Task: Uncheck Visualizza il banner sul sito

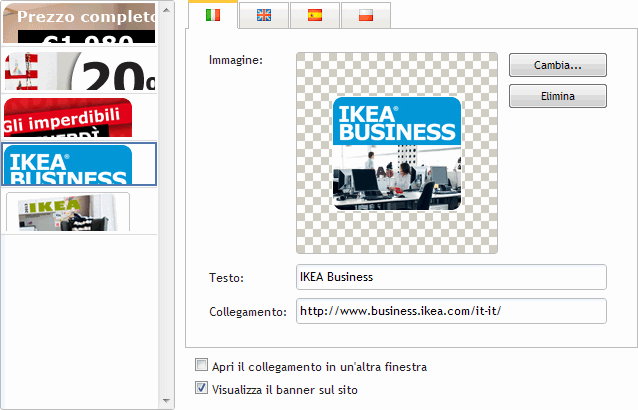Action: (x=201, y=388)
